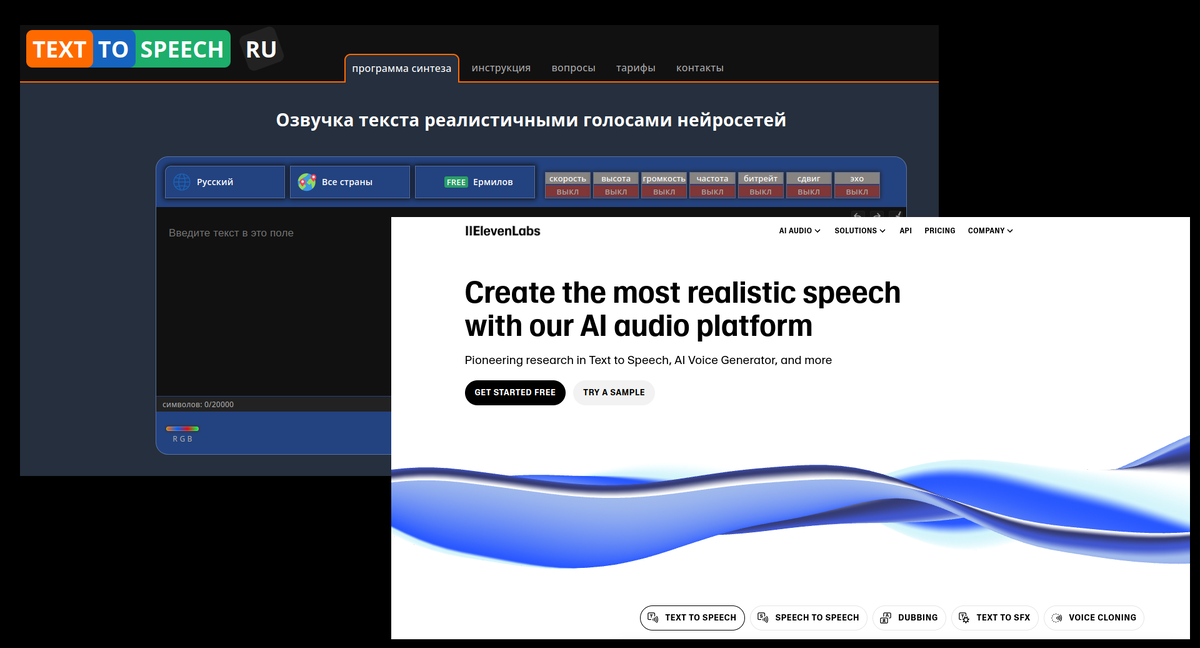The image size is (1200, 648).
Task: Select the программа синтеза tab
Action: pos(402,68)
